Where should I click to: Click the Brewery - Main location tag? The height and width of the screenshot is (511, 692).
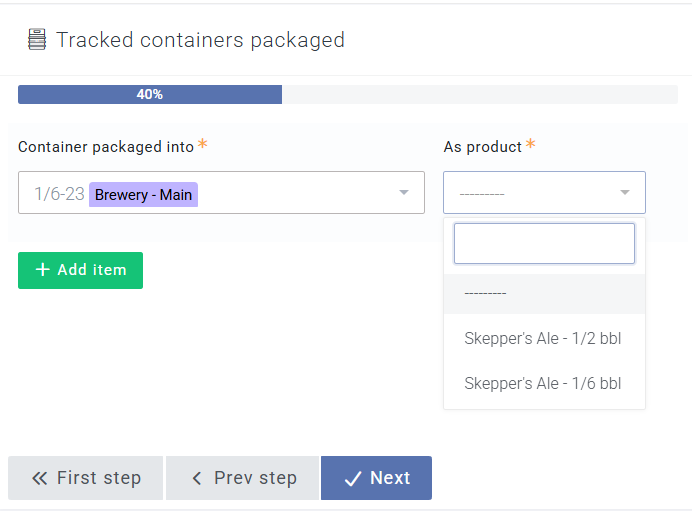pyautogui.click(x=143, y=195)
